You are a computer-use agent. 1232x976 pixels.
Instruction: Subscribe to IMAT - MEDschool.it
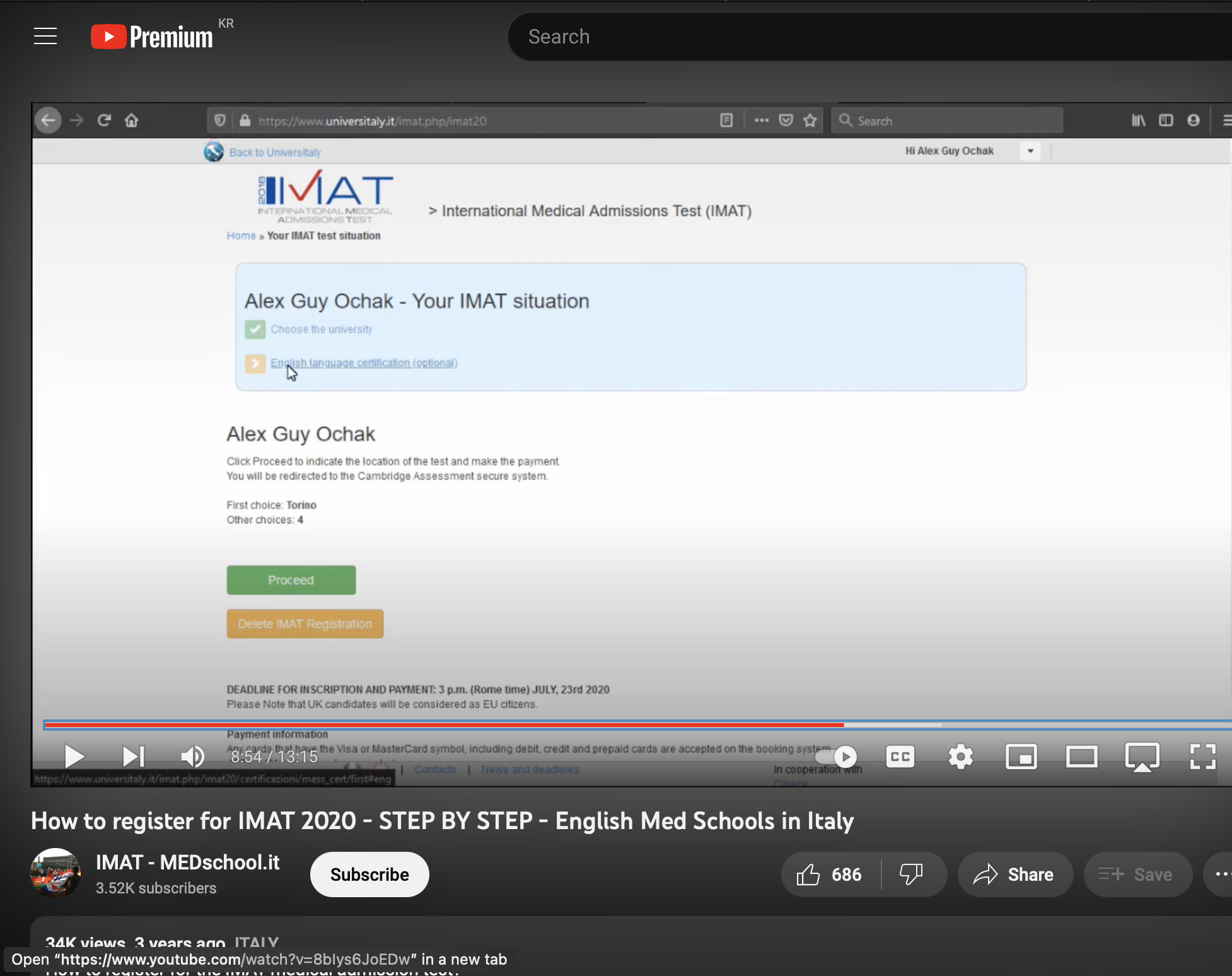369,874
